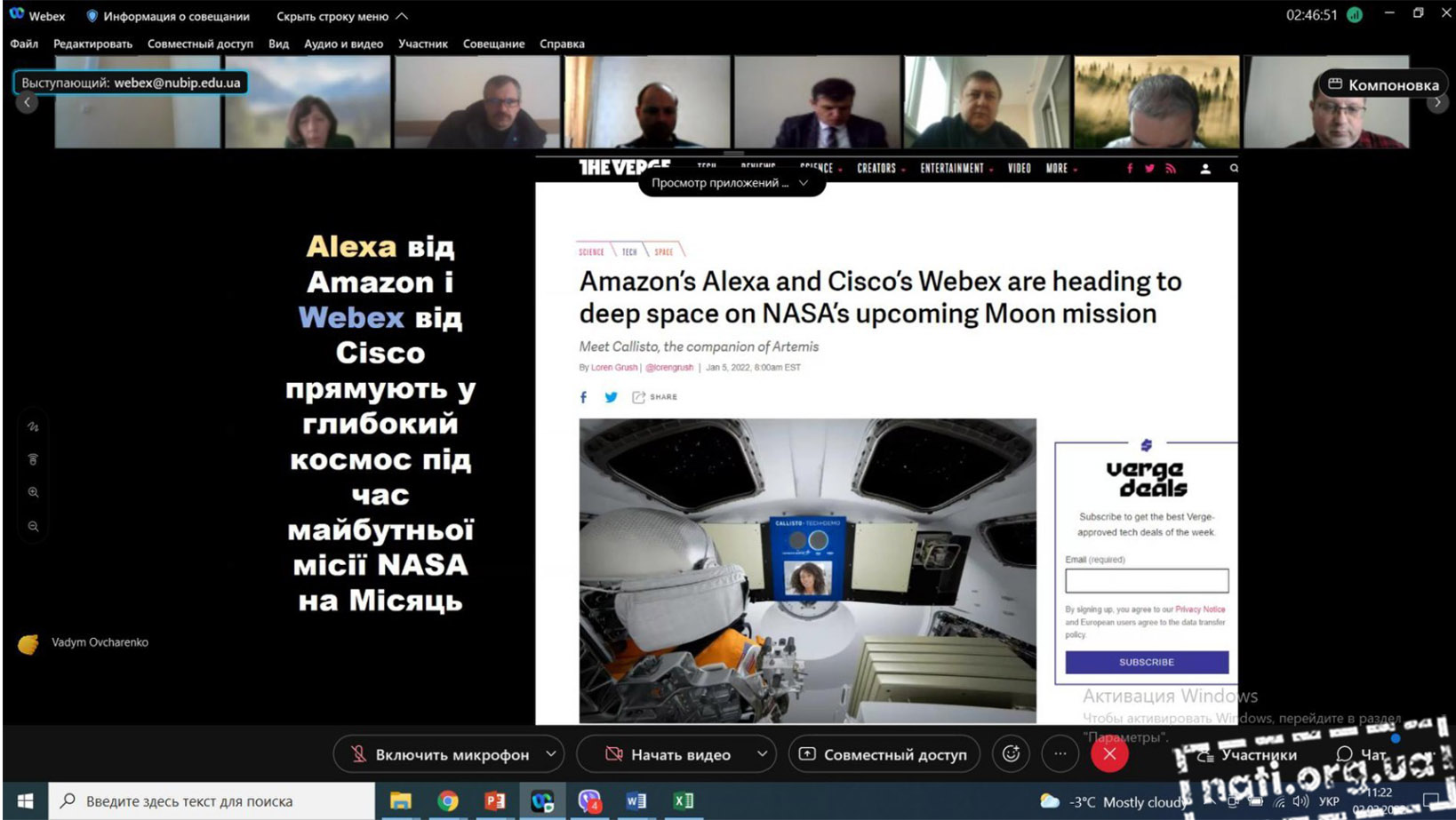Screen dimensions: 1456x820
Task: Select thumbnail with forest background
Action: (x=1156, y=102)
